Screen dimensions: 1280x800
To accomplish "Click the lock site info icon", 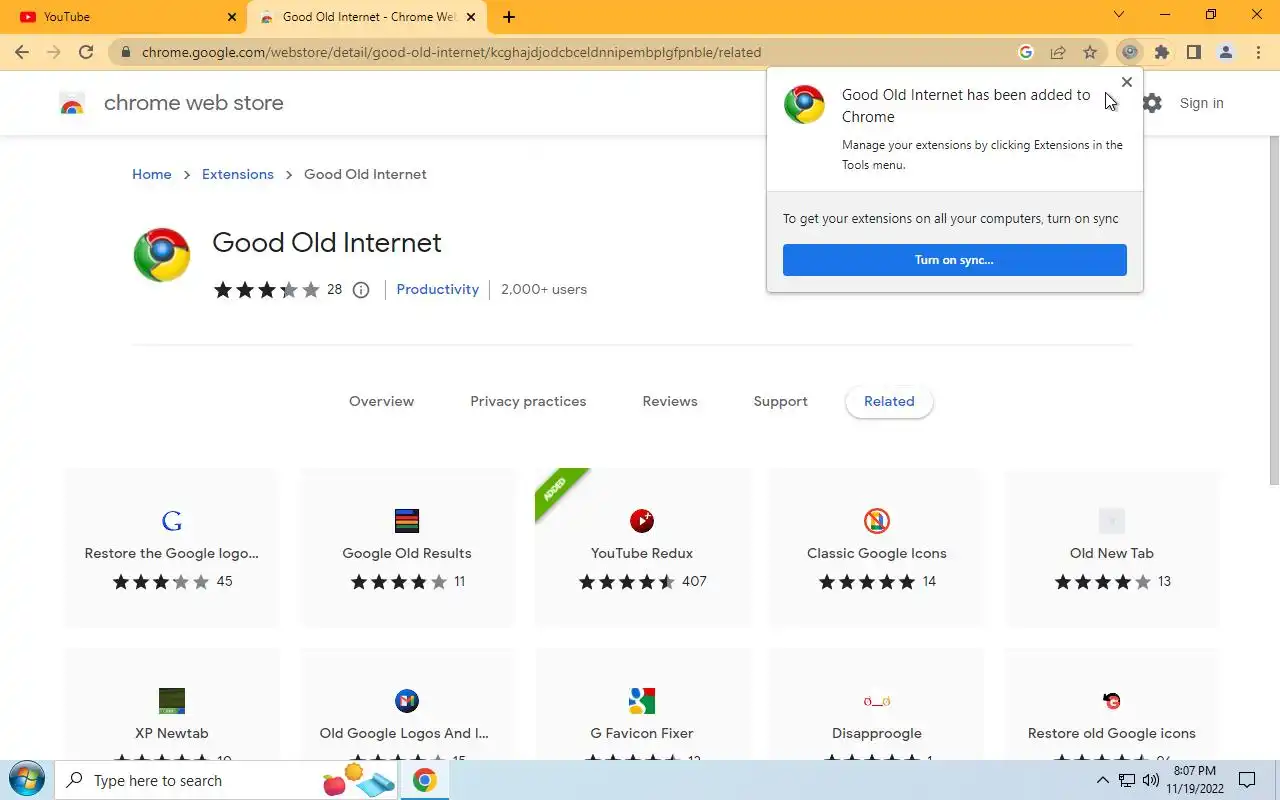I will pyautogui.click(x=126, y=52).
